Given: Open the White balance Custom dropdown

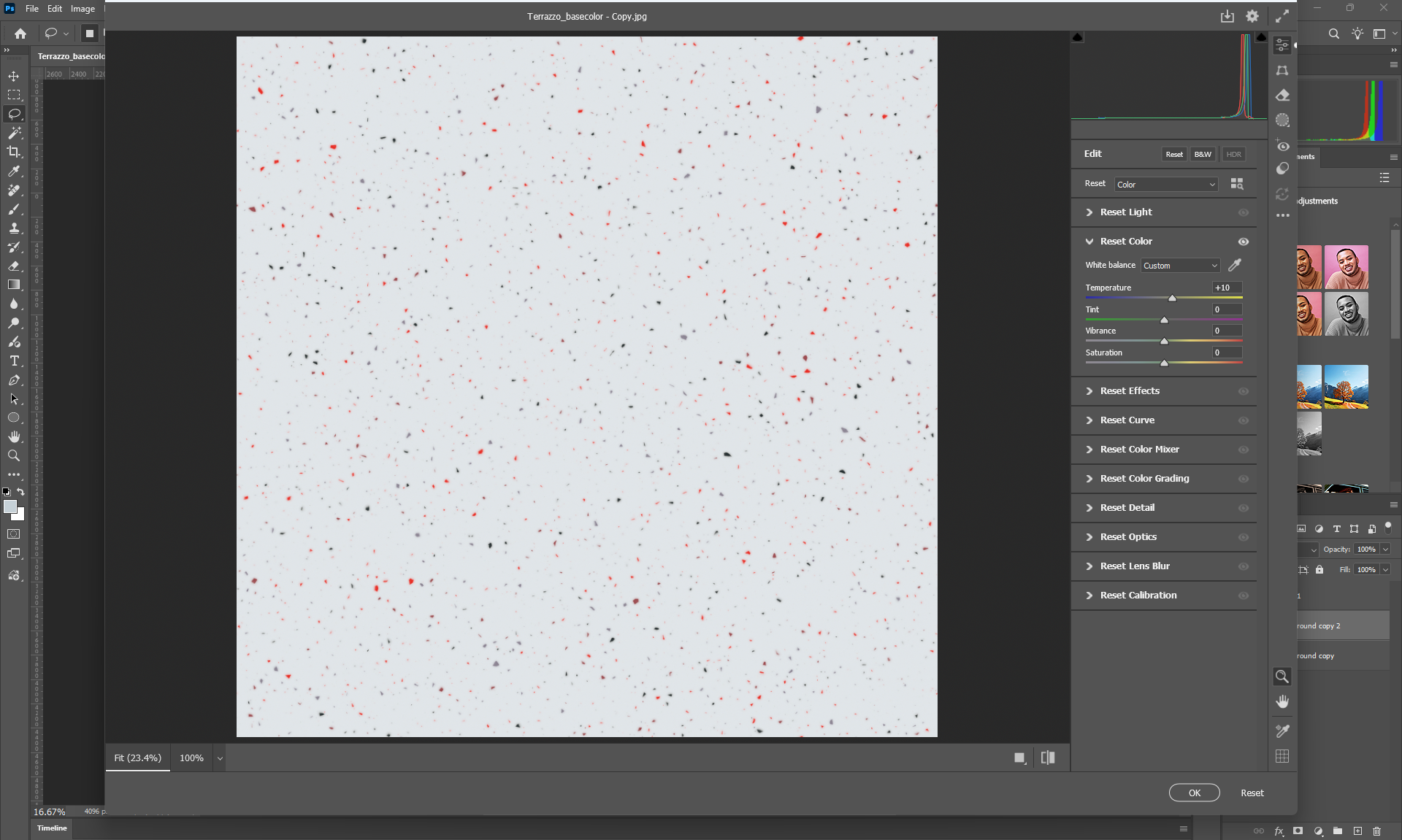Looking at the screenshot, I should [1180, 266].
